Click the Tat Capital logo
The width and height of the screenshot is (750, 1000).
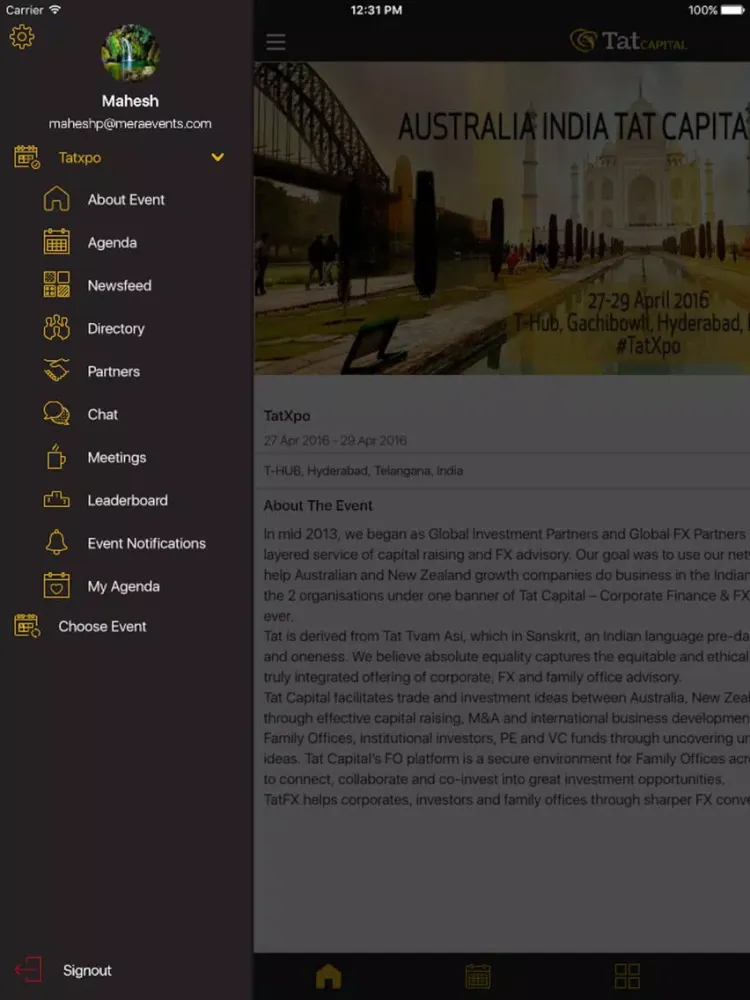628,41
